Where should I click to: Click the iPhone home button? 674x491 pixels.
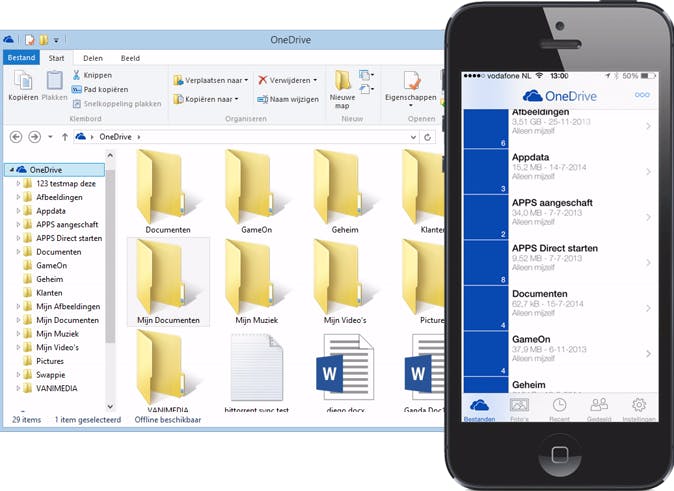[560, 456]
